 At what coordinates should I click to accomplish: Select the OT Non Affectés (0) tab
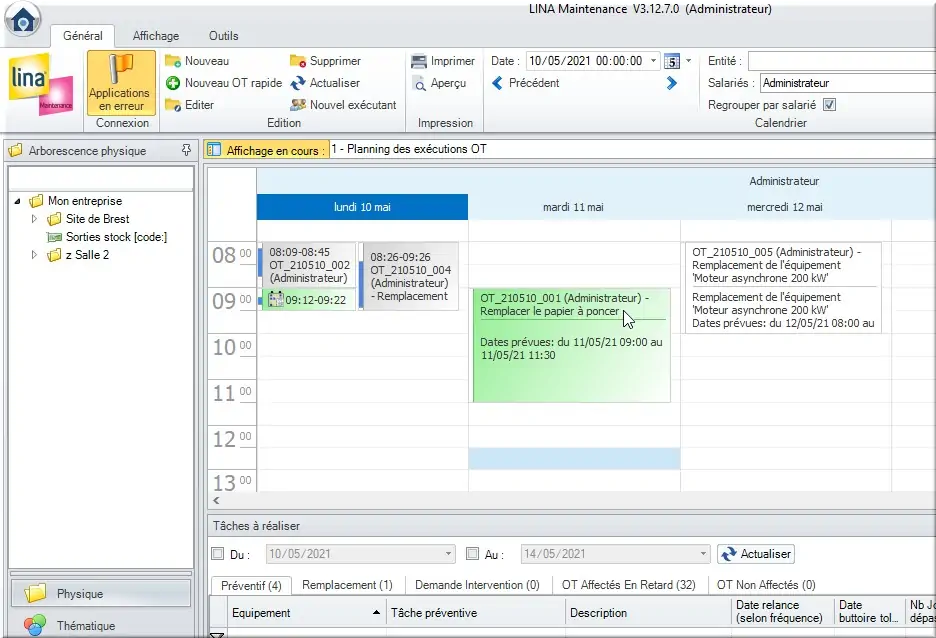click(x=766, y=585)
